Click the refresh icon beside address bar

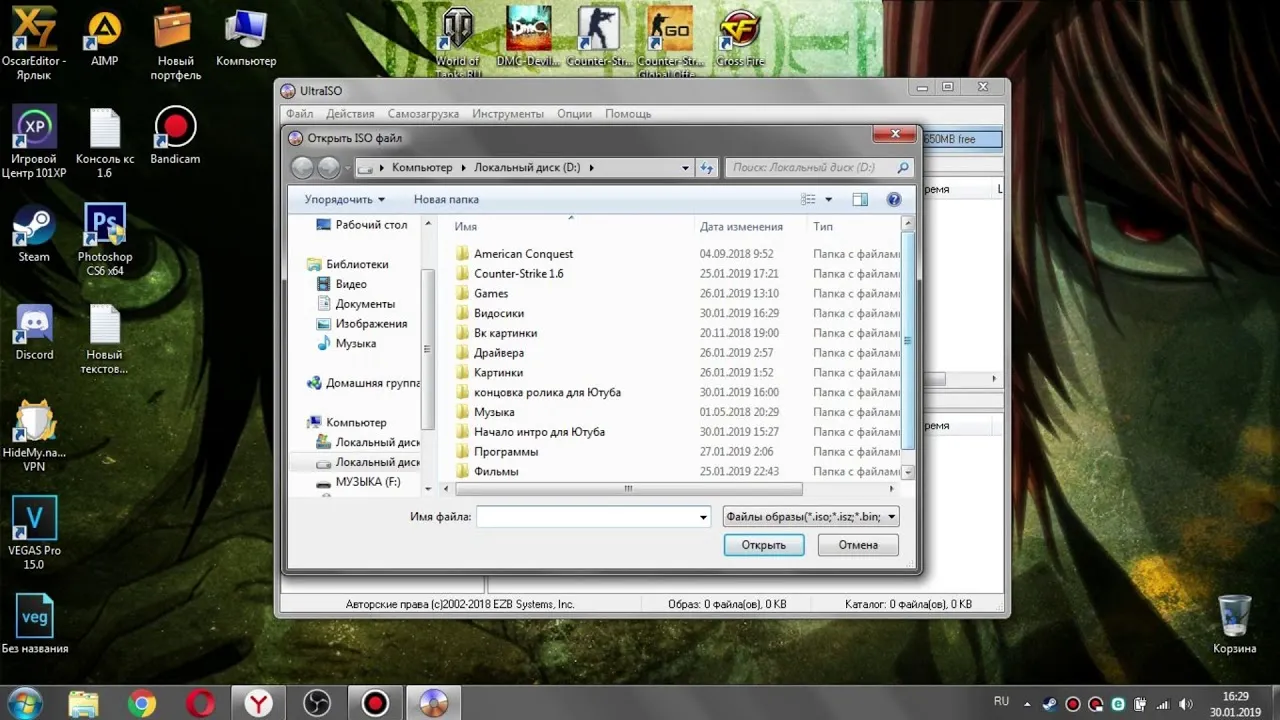[x=707, y=168]
